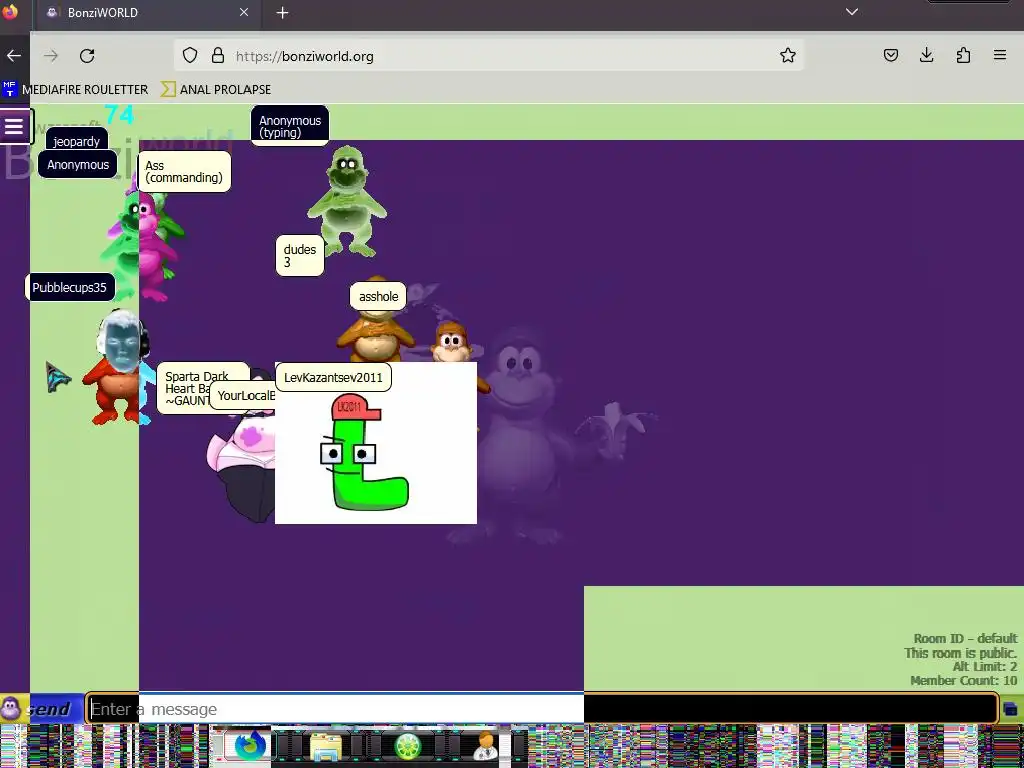Open the Firefox downloads panel
The width and height of the screenshot is (1024, 768).
(x=926, y=56)
